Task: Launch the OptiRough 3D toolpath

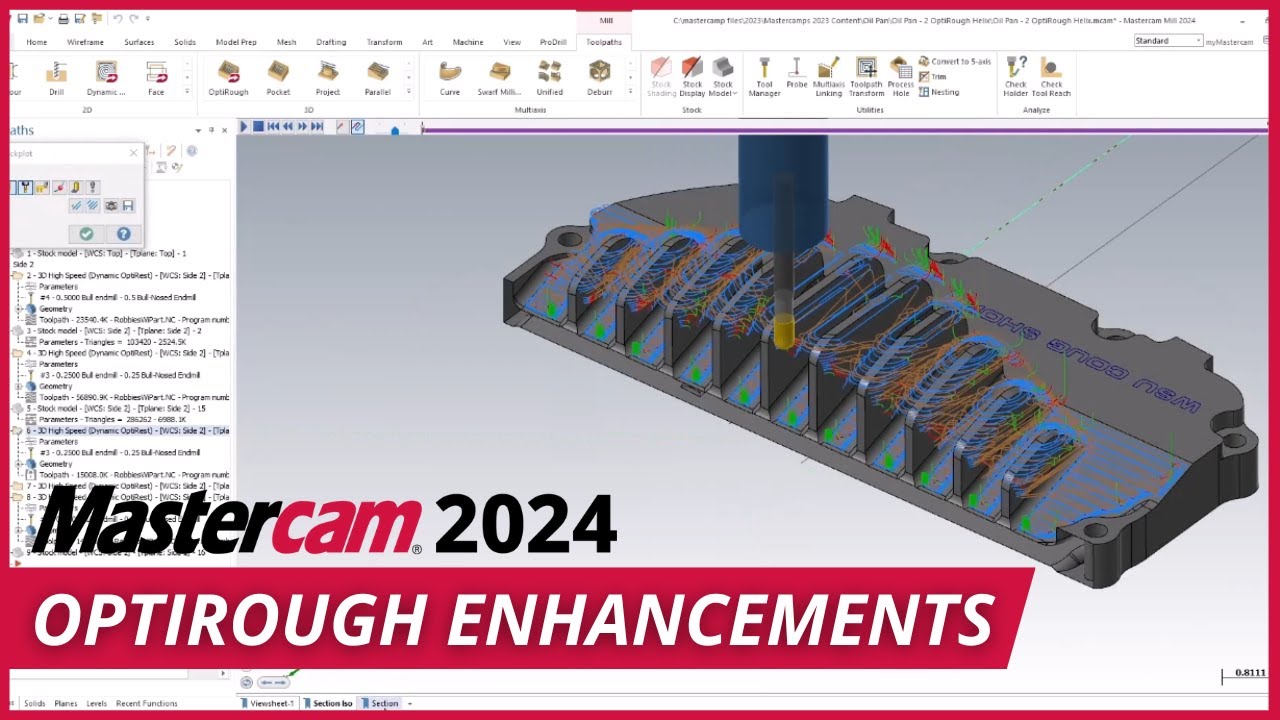Action: click(228, 78)
